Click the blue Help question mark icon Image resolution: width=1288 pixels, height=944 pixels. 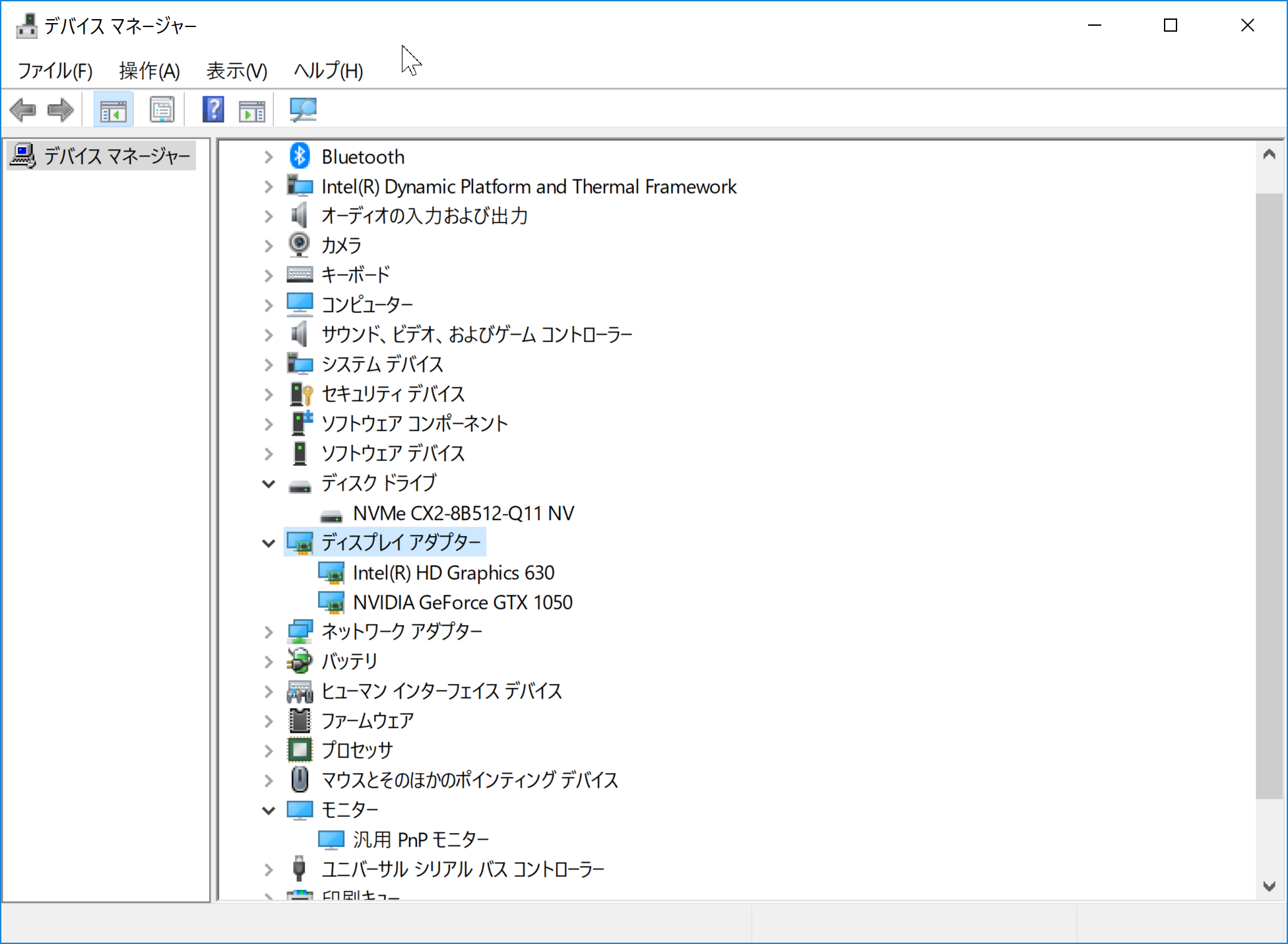[x=213, y=110]
